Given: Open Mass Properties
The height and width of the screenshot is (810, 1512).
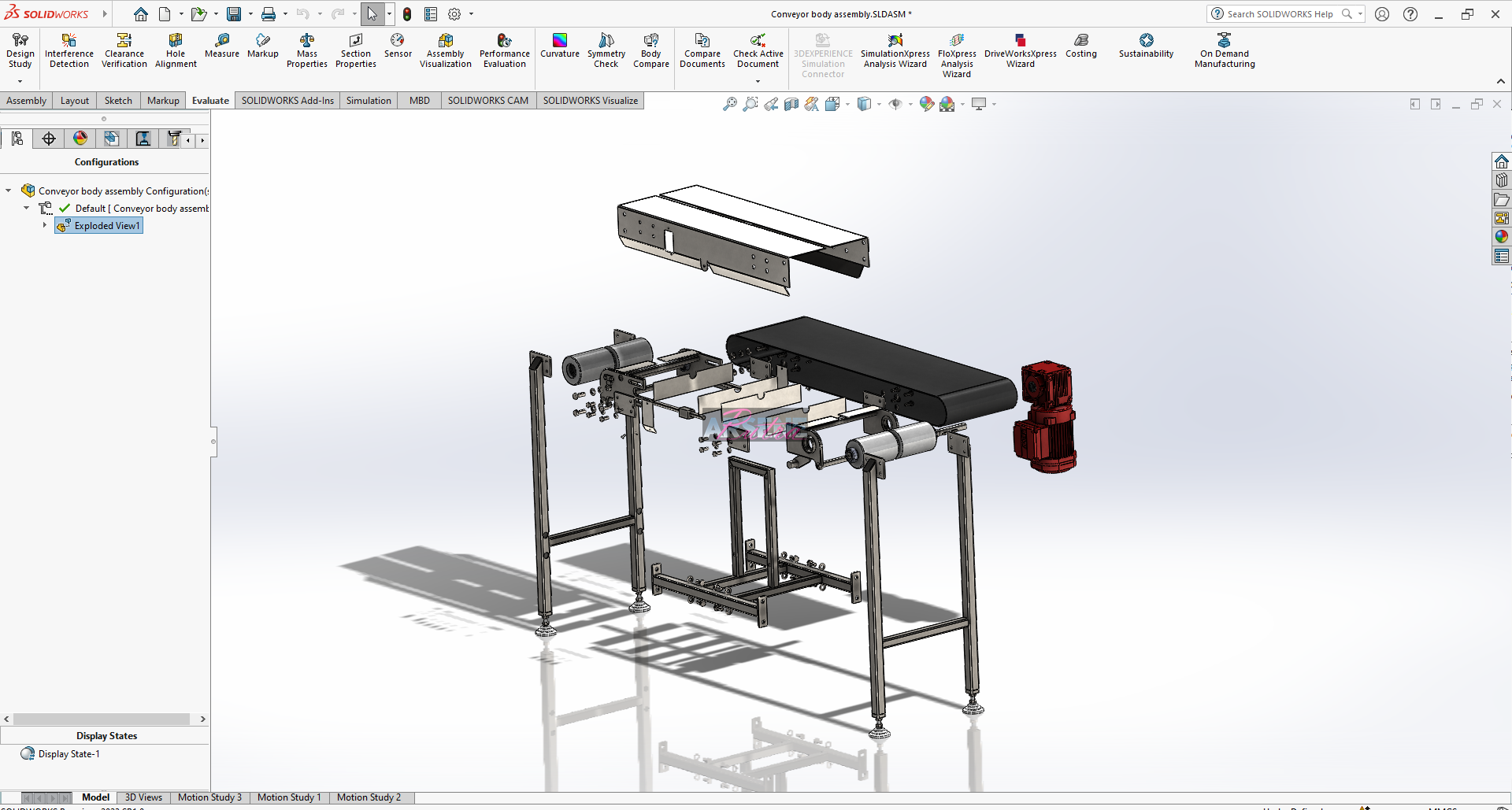Looking at the screenshot, I should point(307,50).
